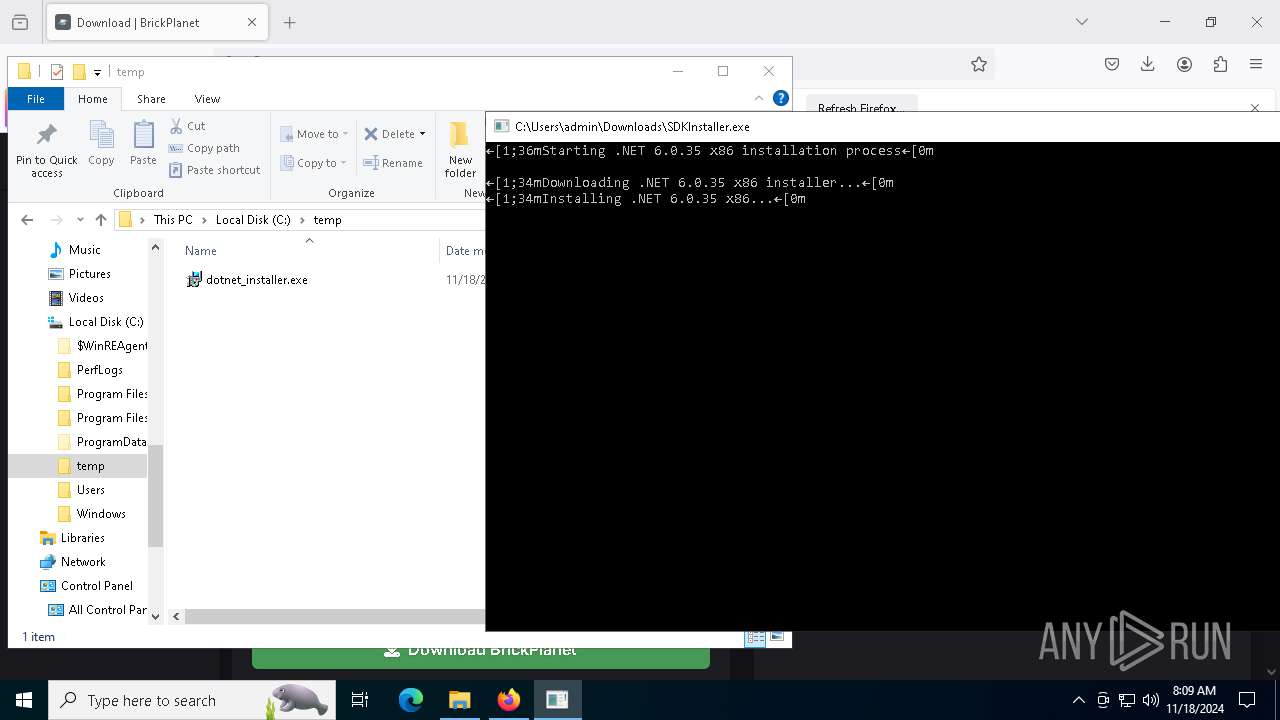Click Paste shortcut command
This screenshot has height=720, width=1280.
pyautogui.click(x=215, y=170)
